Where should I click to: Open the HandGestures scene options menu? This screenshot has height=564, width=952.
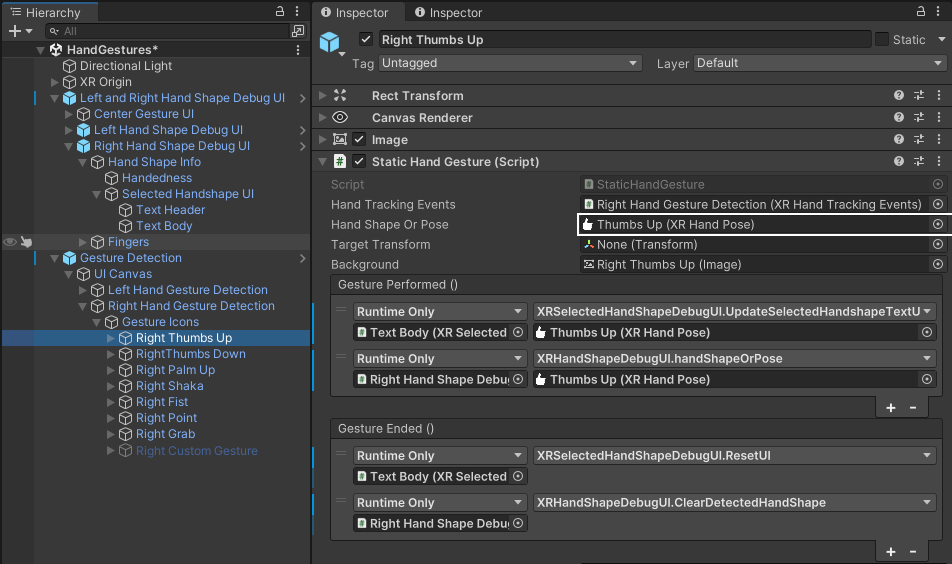(x=298, y=50)
